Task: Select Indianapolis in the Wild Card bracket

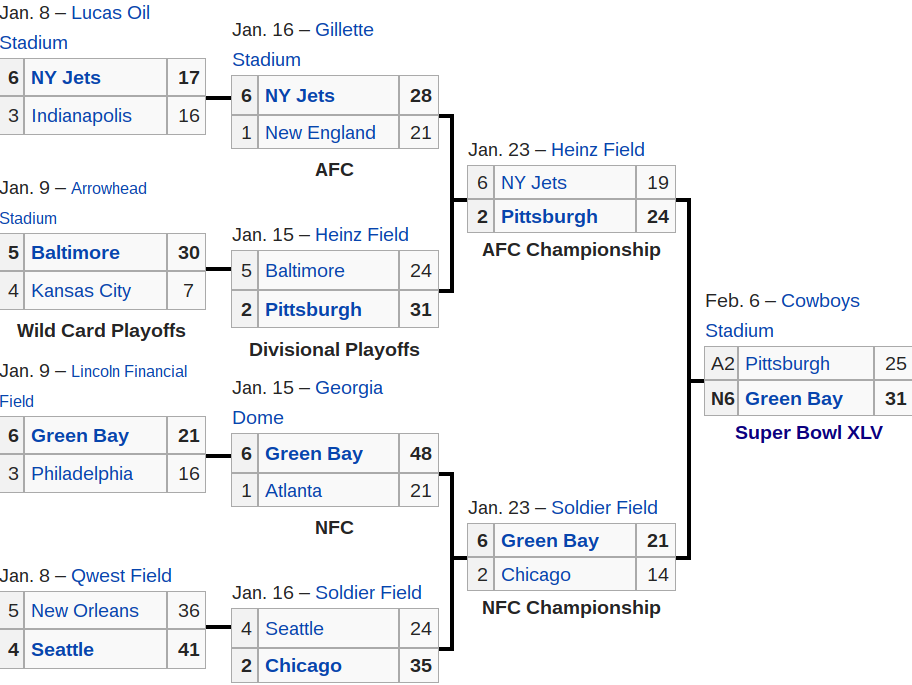Action: tap(81, 116)
